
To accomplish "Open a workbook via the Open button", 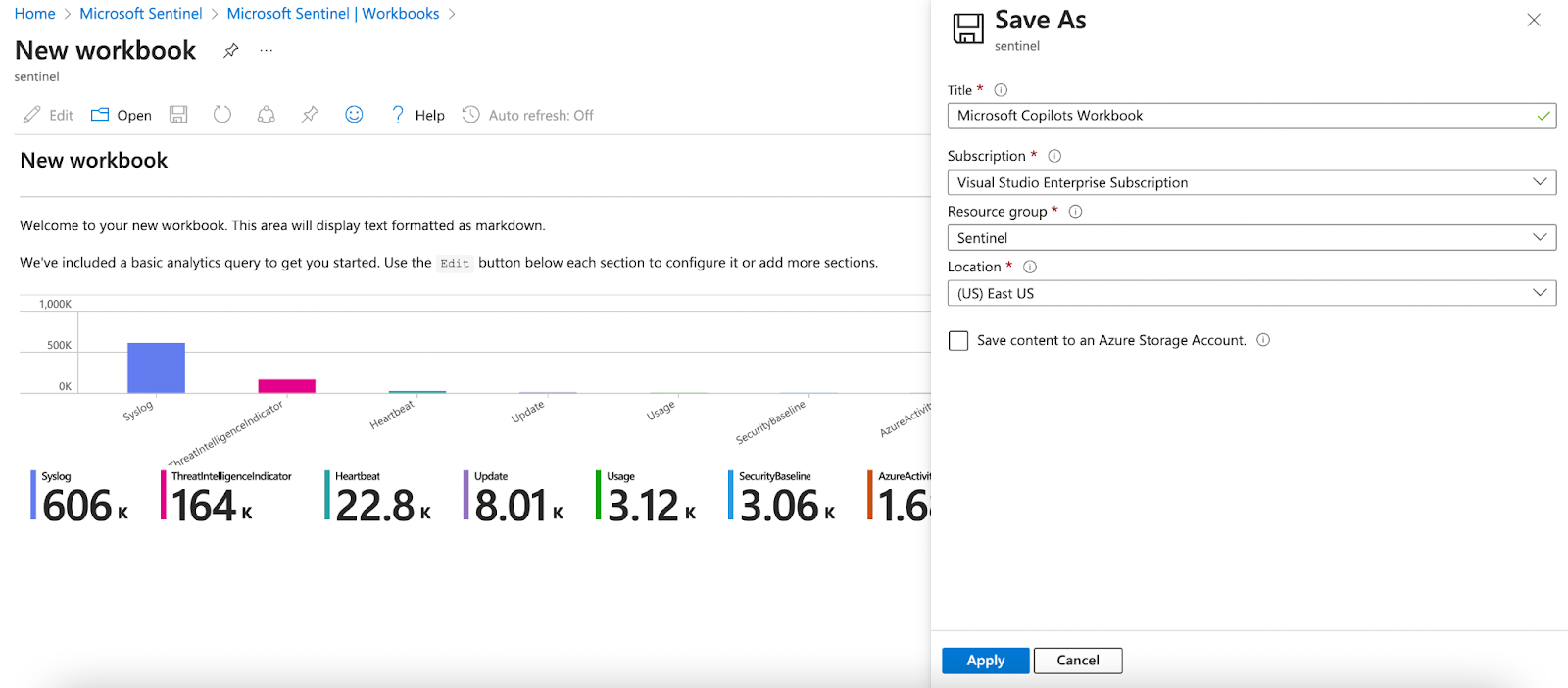I will click(x=122, y=115).
